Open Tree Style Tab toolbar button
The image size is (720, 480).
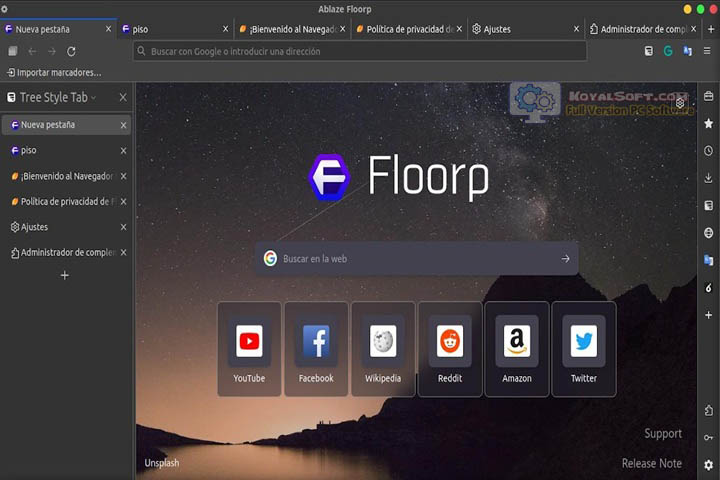[x=648, y=51]
